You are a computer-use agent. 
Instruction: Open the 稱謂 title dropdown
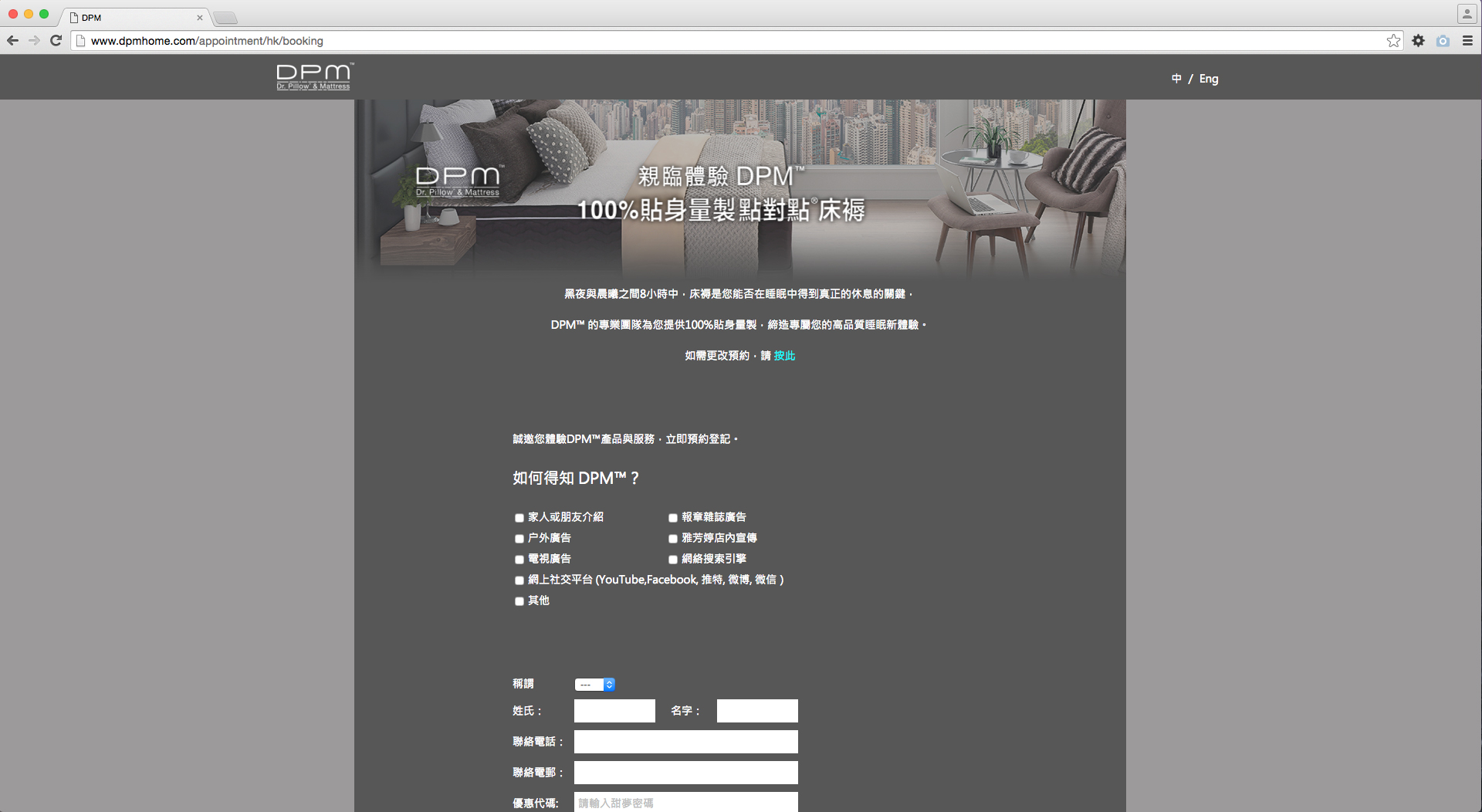click(594, 685)
